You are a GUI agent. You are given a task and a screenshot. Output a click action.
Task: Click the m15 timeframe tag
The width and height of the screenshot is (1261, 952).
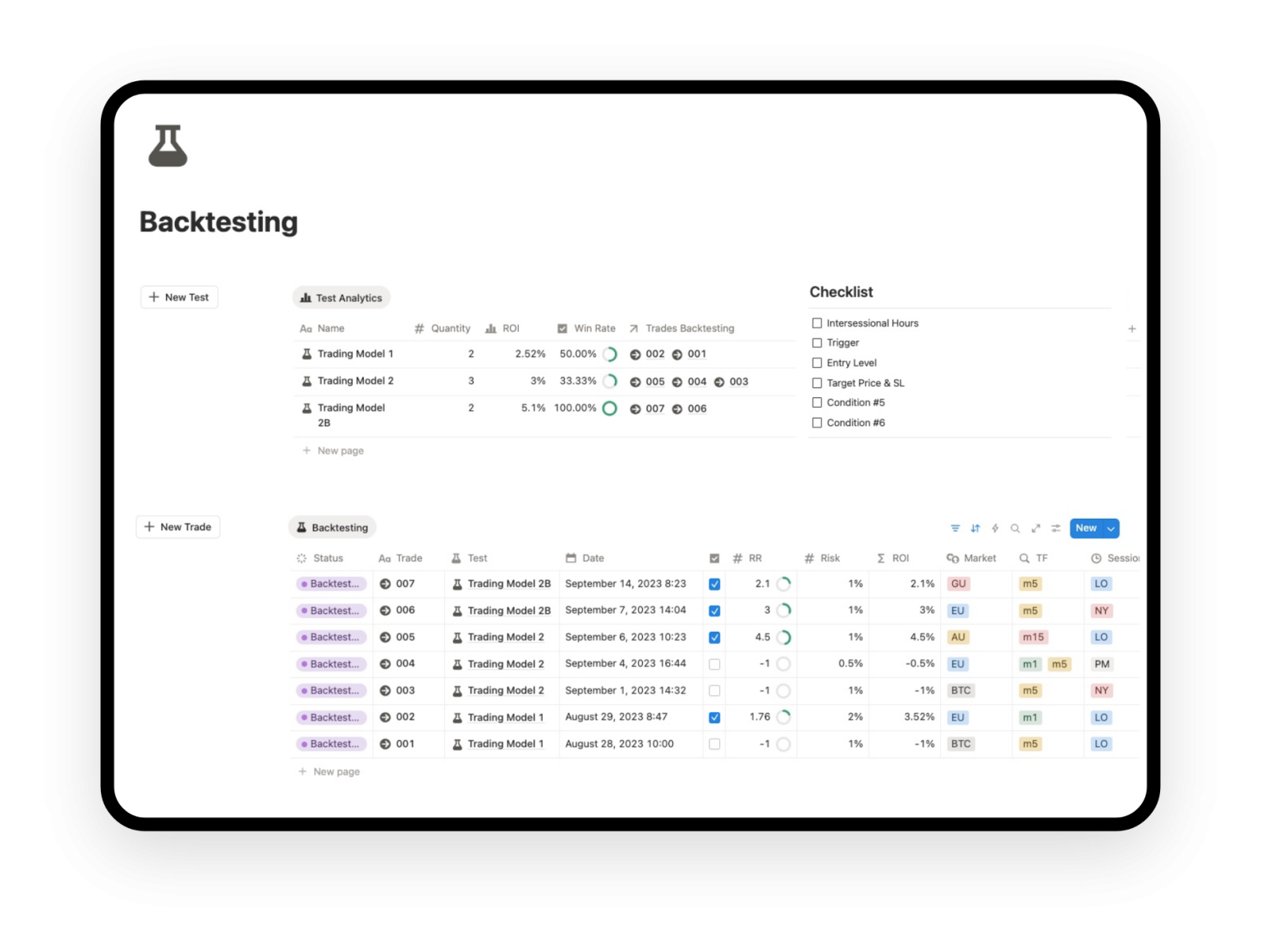click(x=1033, y=638)
